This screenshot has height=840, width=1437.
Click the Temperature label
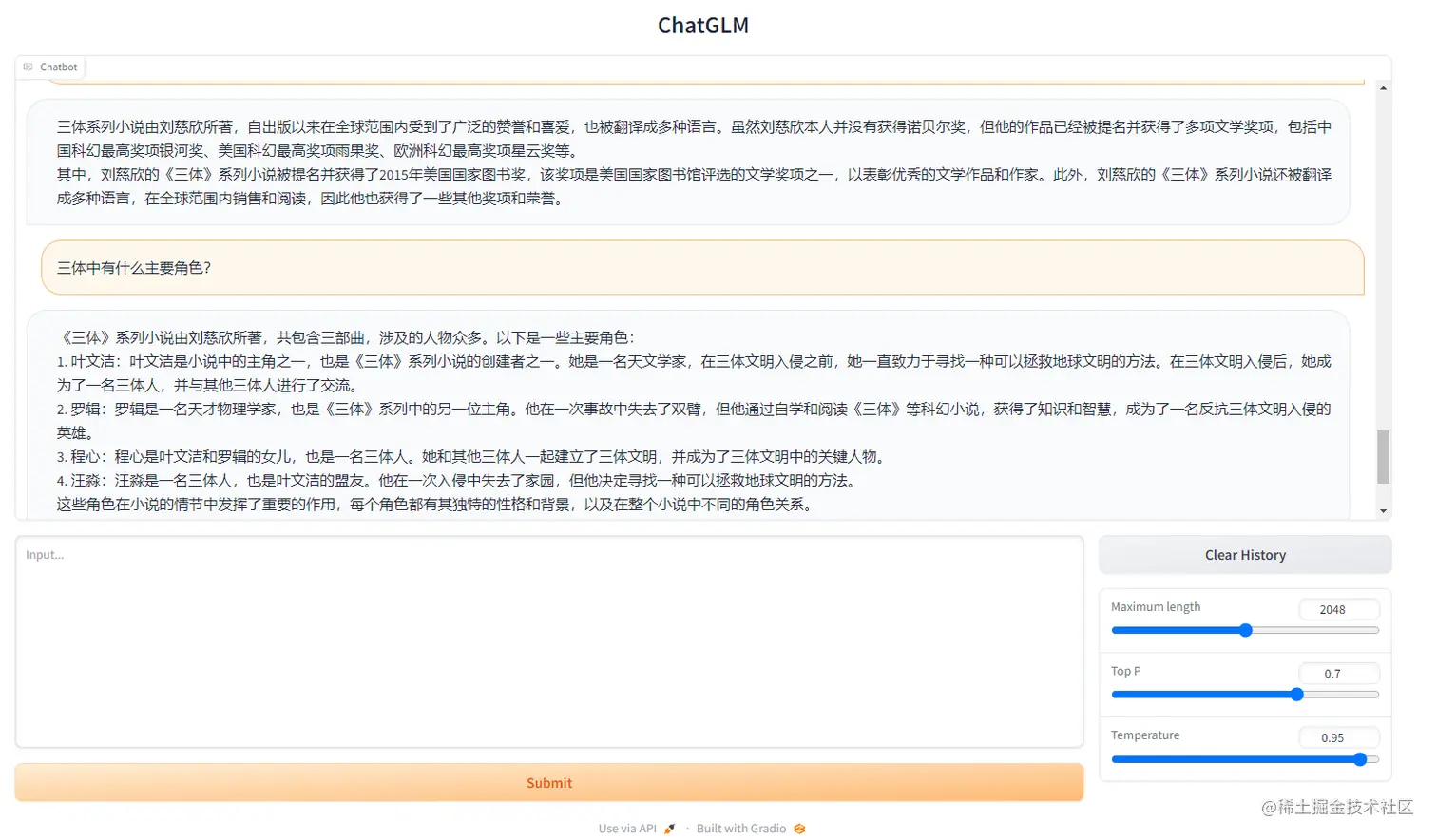pyautogui.click(x=1145, y=735)
